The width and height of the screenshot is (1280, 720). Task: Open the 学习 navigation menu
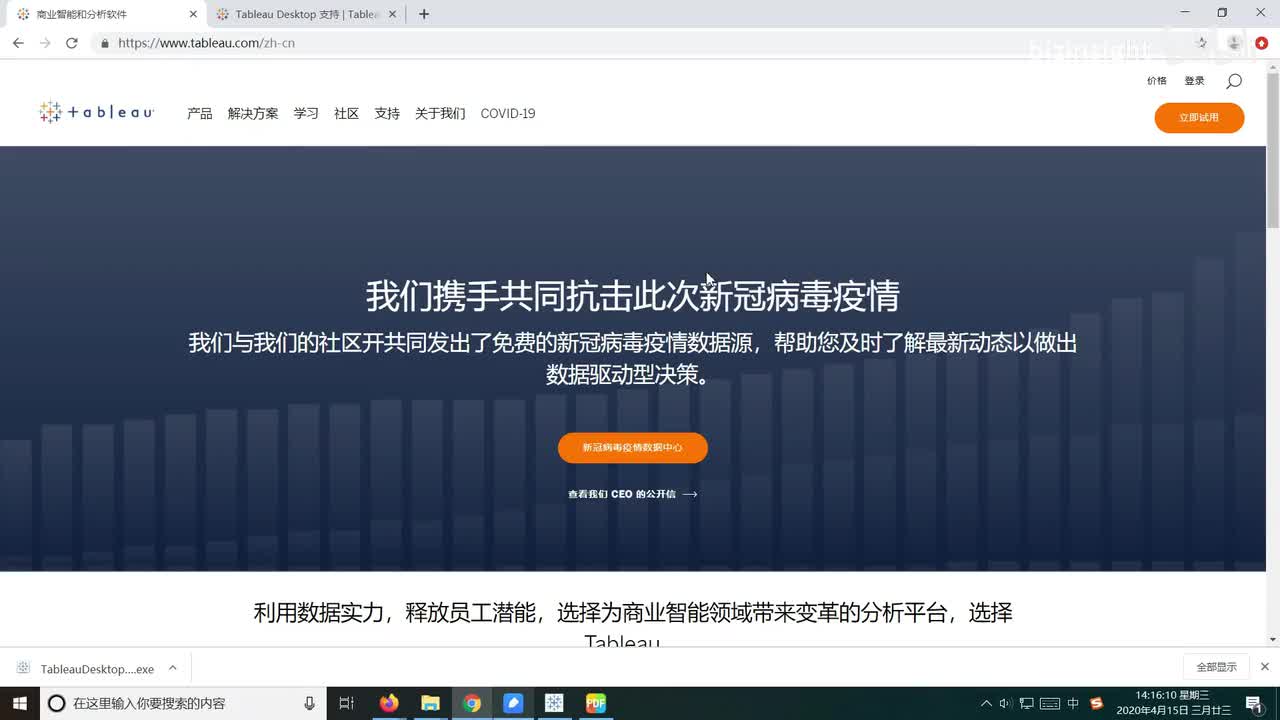[306, 114]
